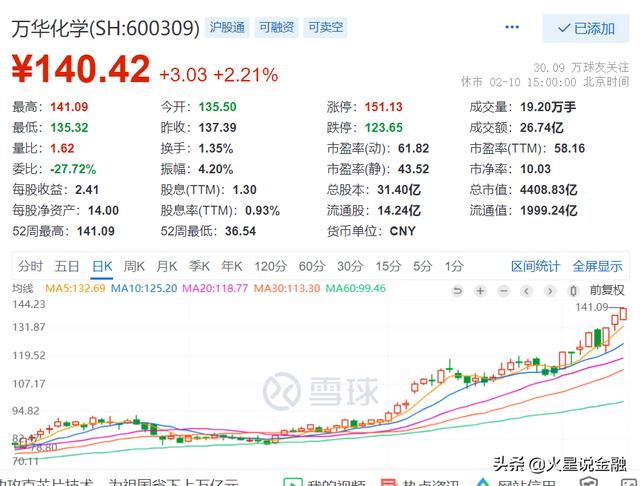Switch to the 季K chart tab

[x=199, y=266]
